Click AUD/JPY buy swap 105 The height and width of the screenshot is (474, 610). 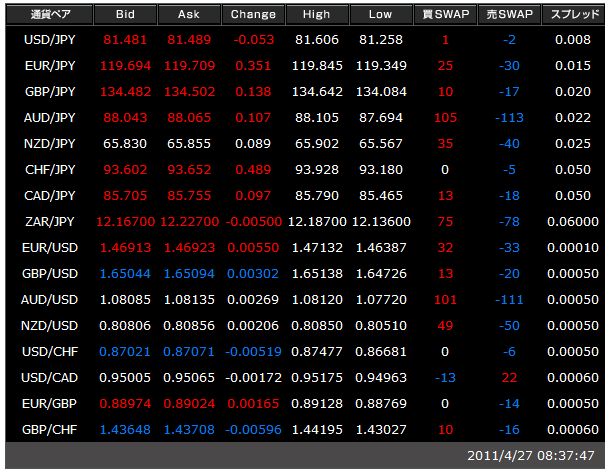pyautogui.click(x=445, y=118)
